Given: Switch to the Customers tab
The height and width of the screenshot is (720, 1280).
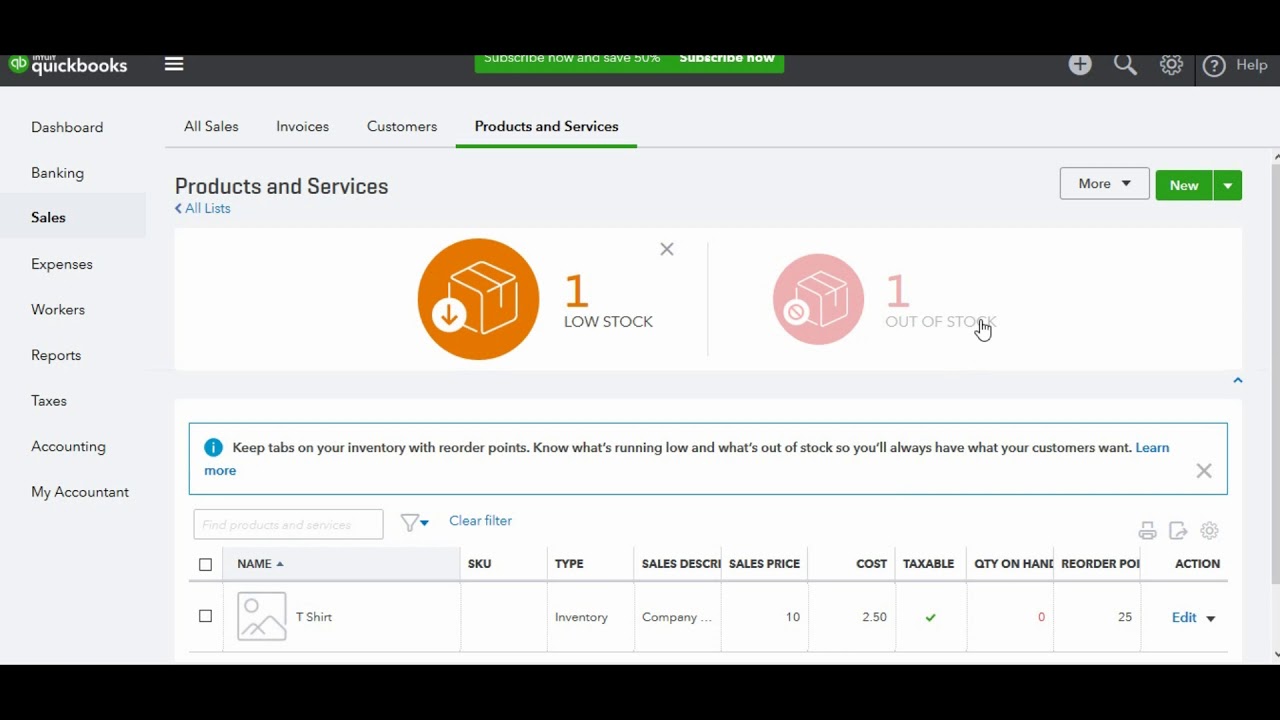Looking at the screenshot, I should [x=402, y=126].
